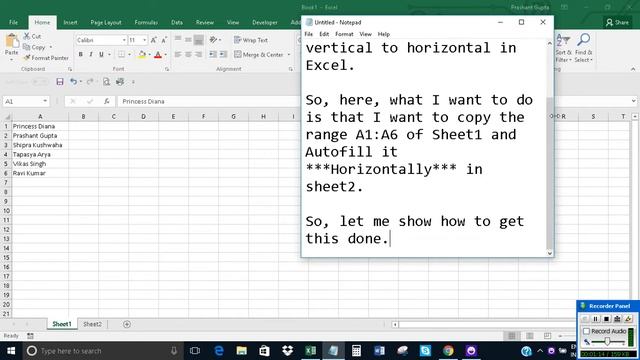Enable the Record Audio checkbox
This screenshot has height=360, width=640.
pos(587,331)
